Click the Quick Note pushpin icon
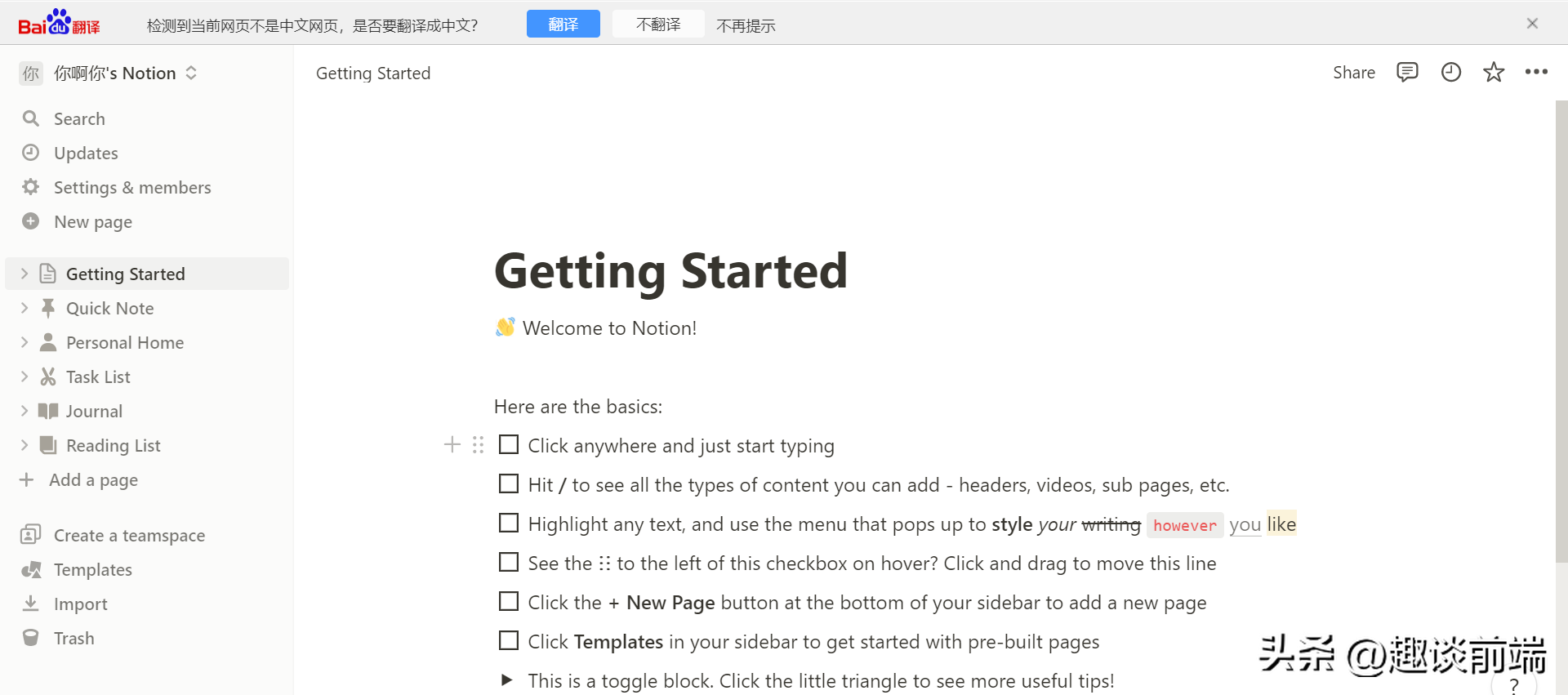This screenshot has width=1568, height=695. tap(48, 308)
